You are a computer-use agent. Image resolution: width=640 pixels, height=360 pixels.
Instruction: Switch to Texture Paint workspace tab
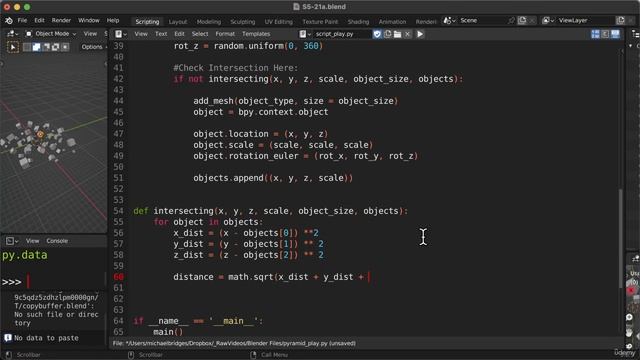tap(320, 22)
